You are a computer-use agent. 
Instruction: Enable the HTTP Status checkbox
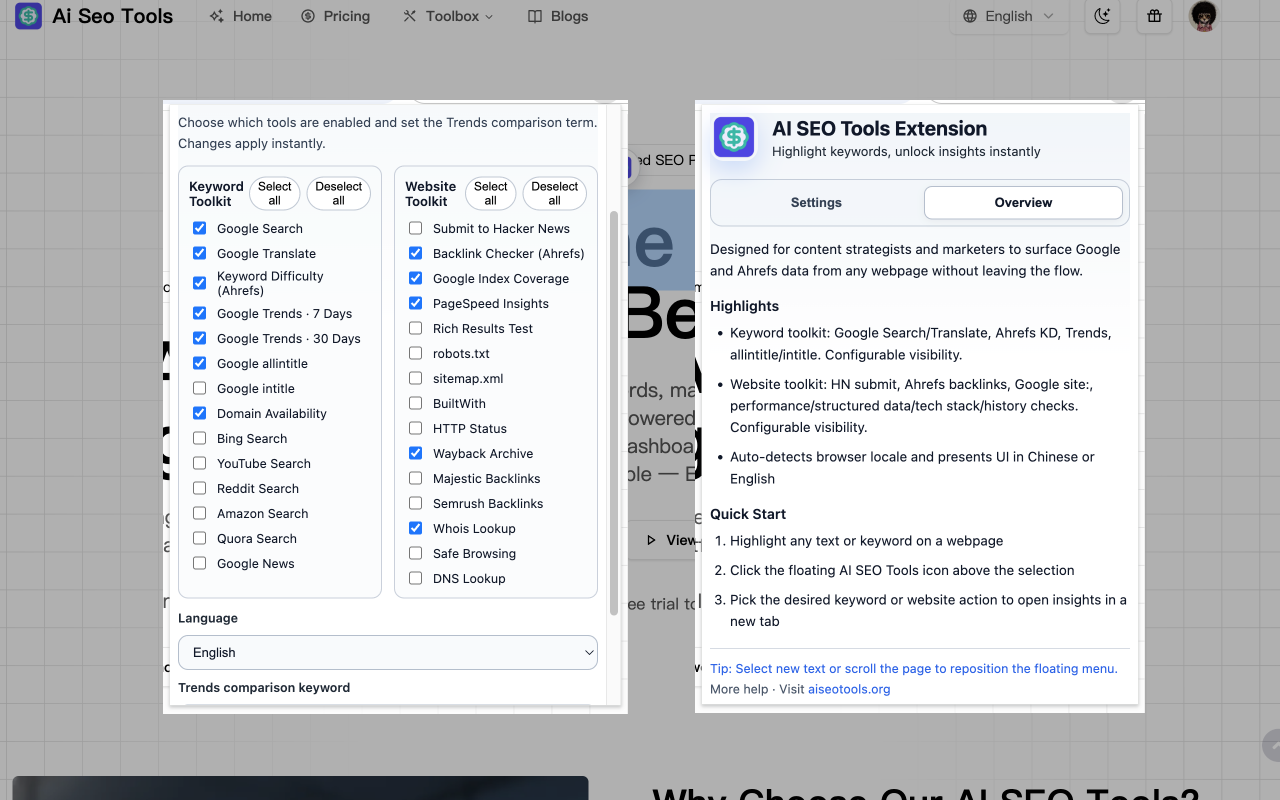tap(416, 428)
